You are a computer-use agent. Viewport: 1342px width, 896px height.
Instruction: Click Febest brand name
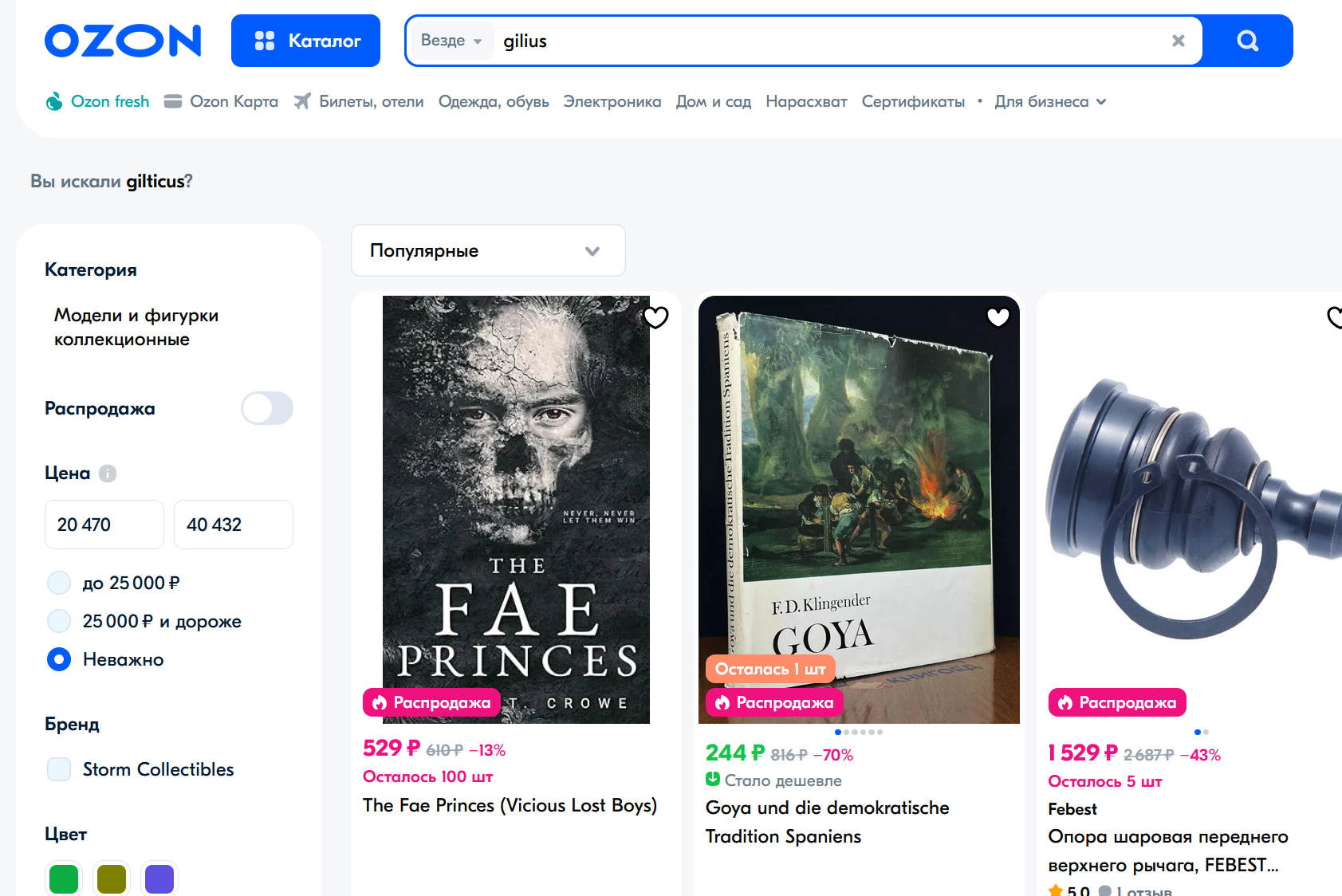(x=1072, y=809)
